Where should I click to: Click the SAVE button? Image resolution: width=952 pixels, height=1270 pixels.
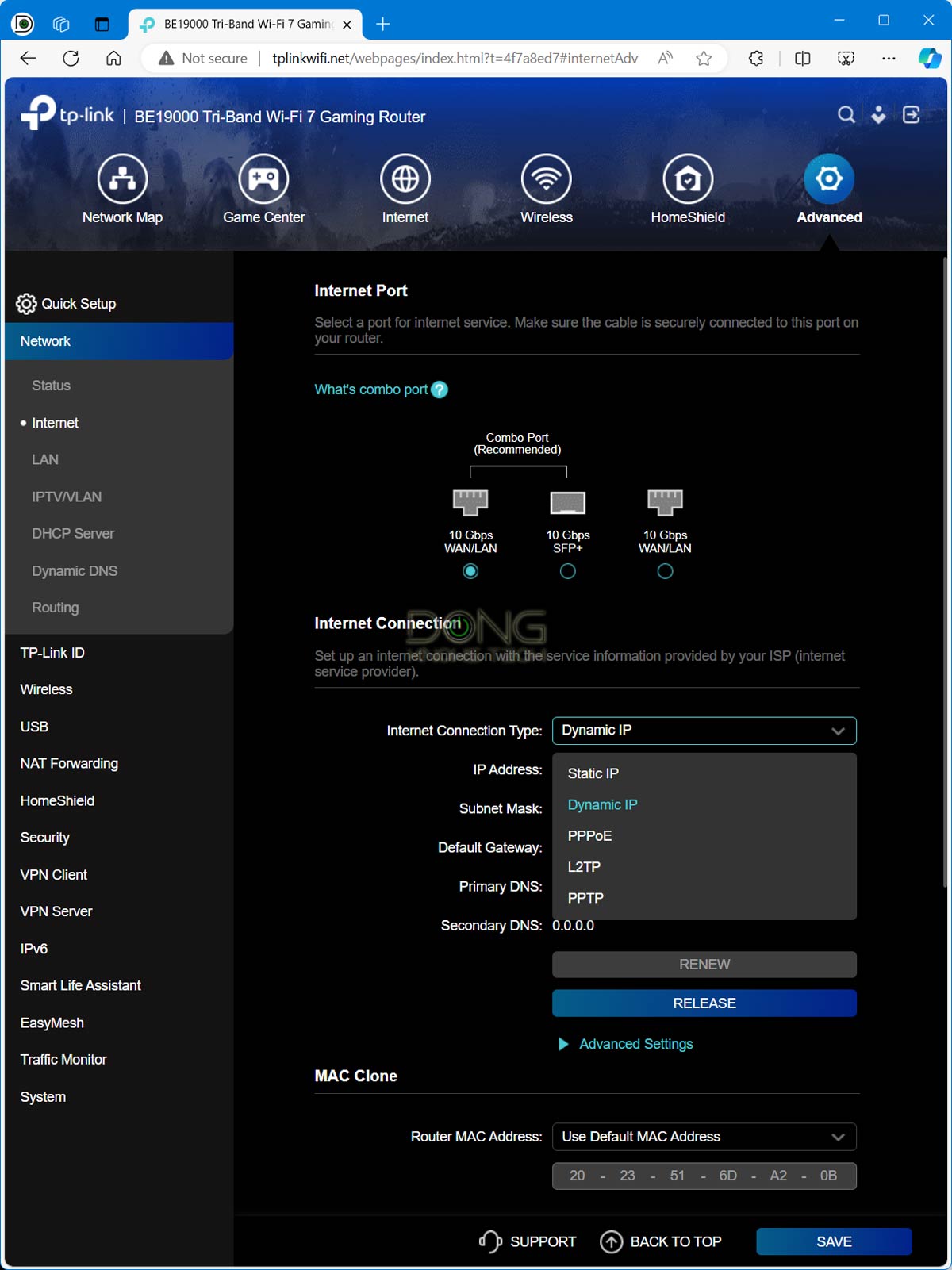pyautogui.click(x=834, y=1241)
